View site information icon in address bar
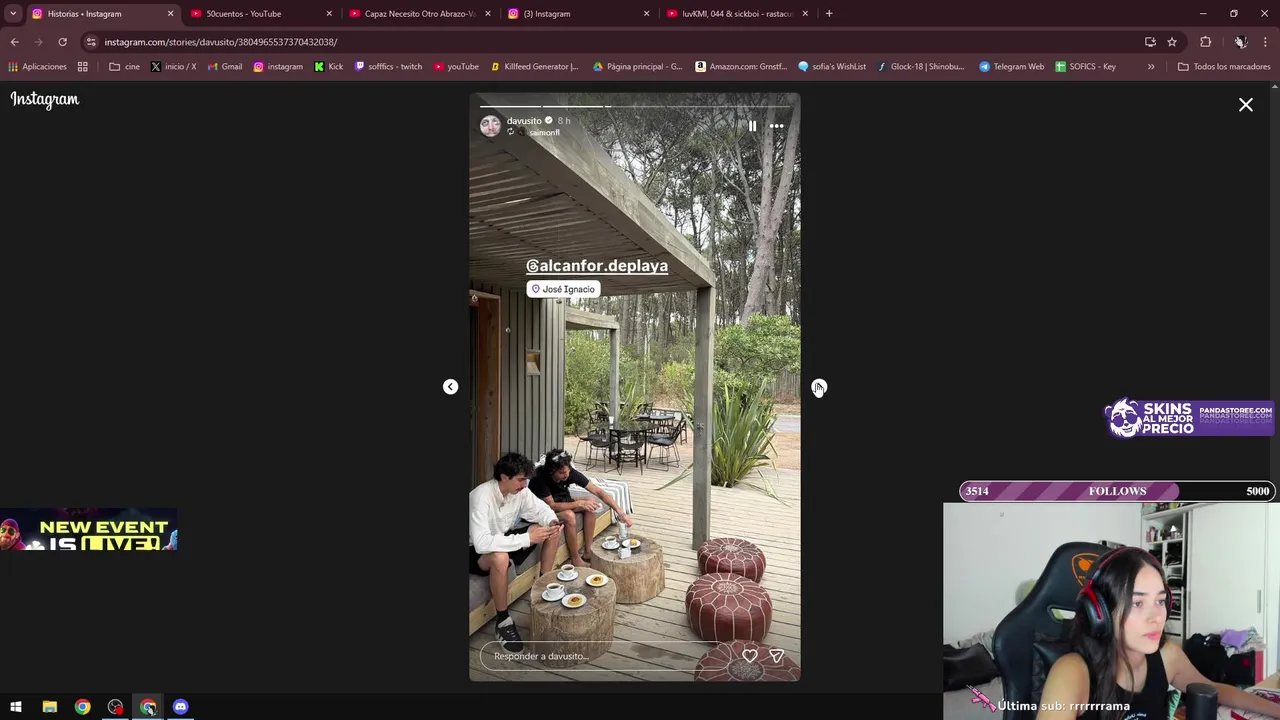The width and height of the screenshot is (1280, 720). pyautogui.click(x=91, y=42)
